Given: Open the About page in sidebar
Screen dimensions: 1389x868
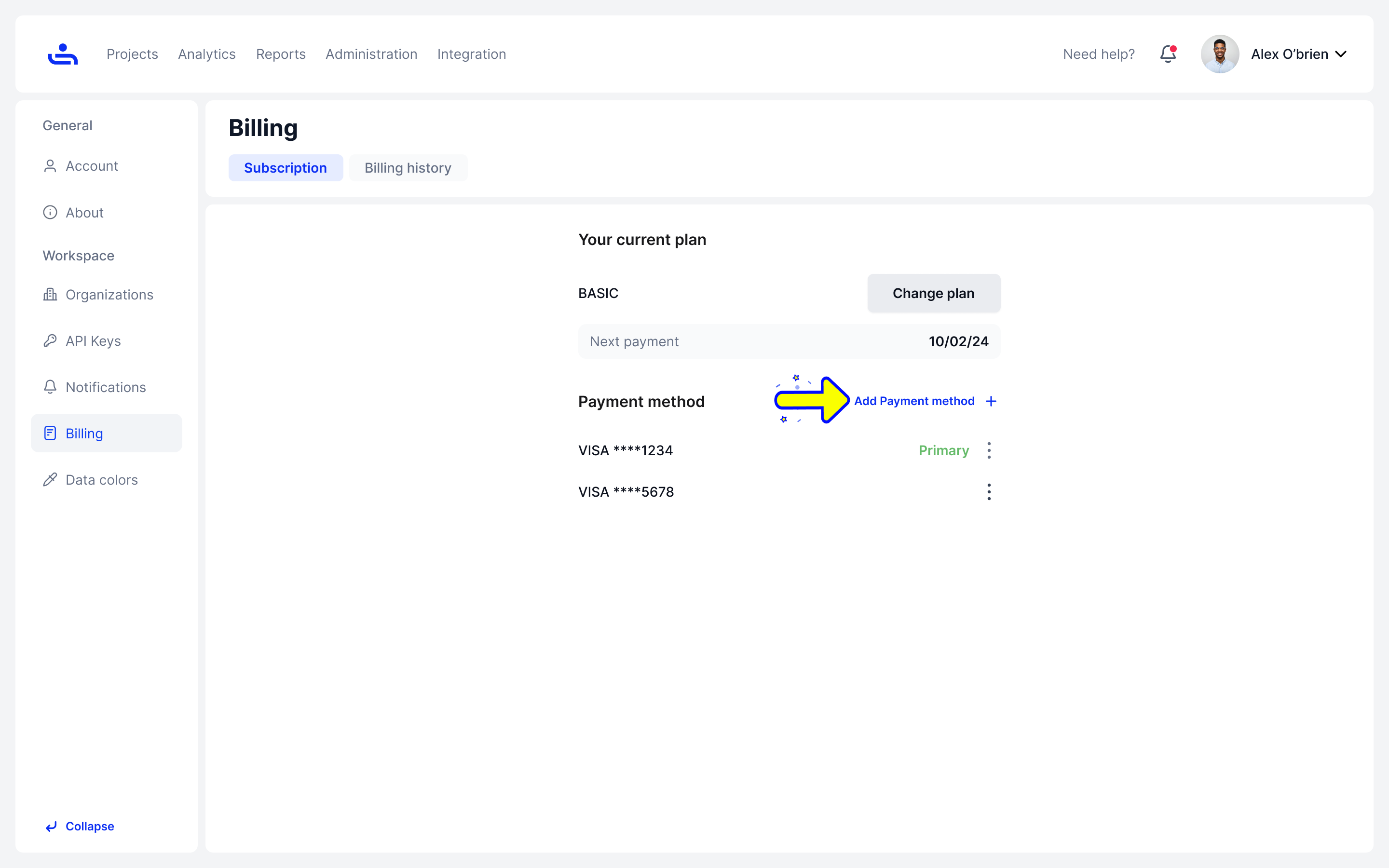Looking at the screenshot, I should (x=84, y=212).
